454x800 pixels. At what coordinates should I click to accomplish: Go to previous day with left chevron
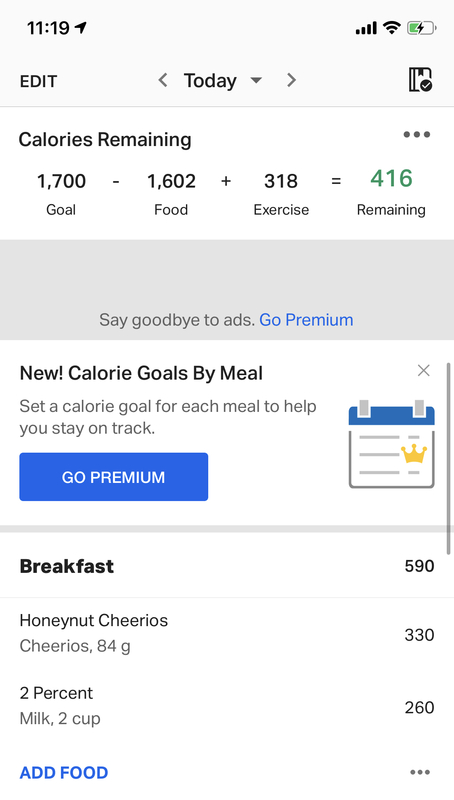pyautogui.click(x=163, y=80)
